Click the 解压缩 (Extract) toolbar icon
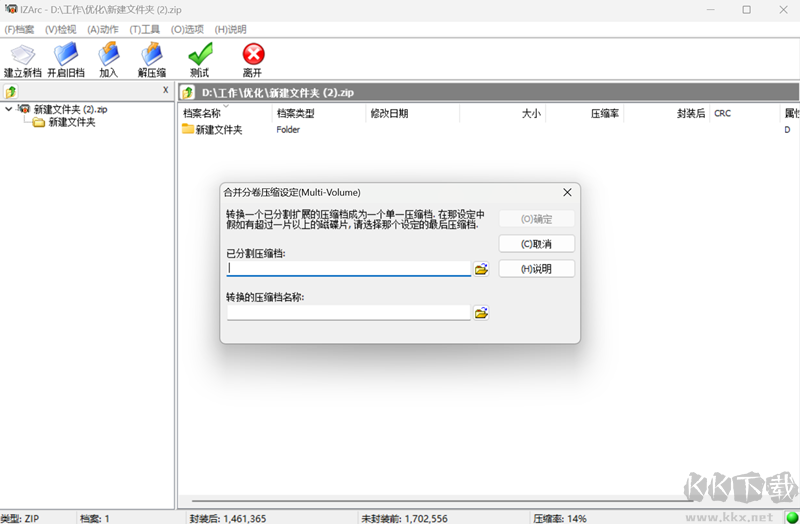 [152, 60]
